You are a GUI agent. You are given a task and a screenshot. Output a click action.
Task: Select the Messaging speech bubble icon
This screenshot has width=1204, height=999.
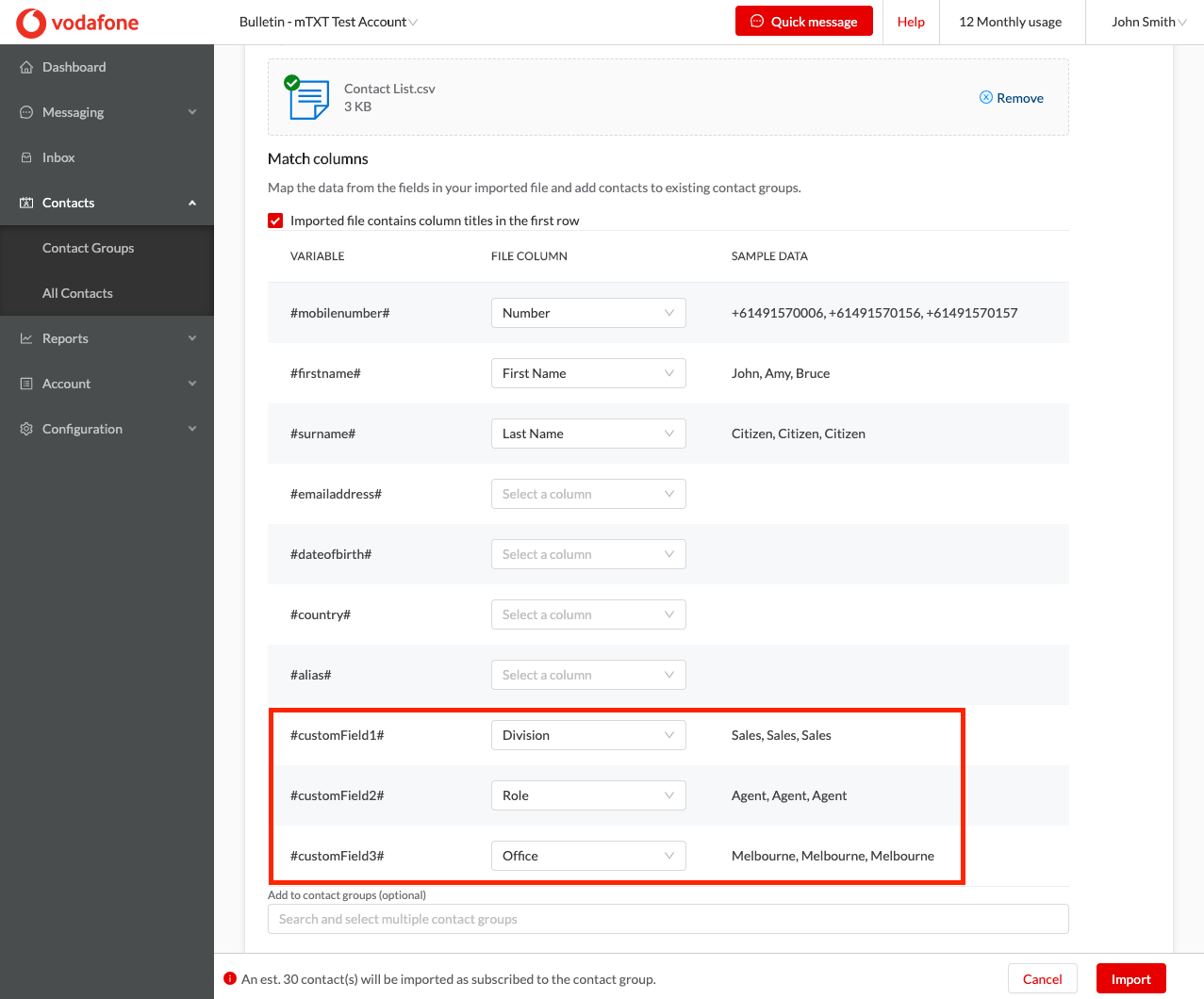click(25, 111)
